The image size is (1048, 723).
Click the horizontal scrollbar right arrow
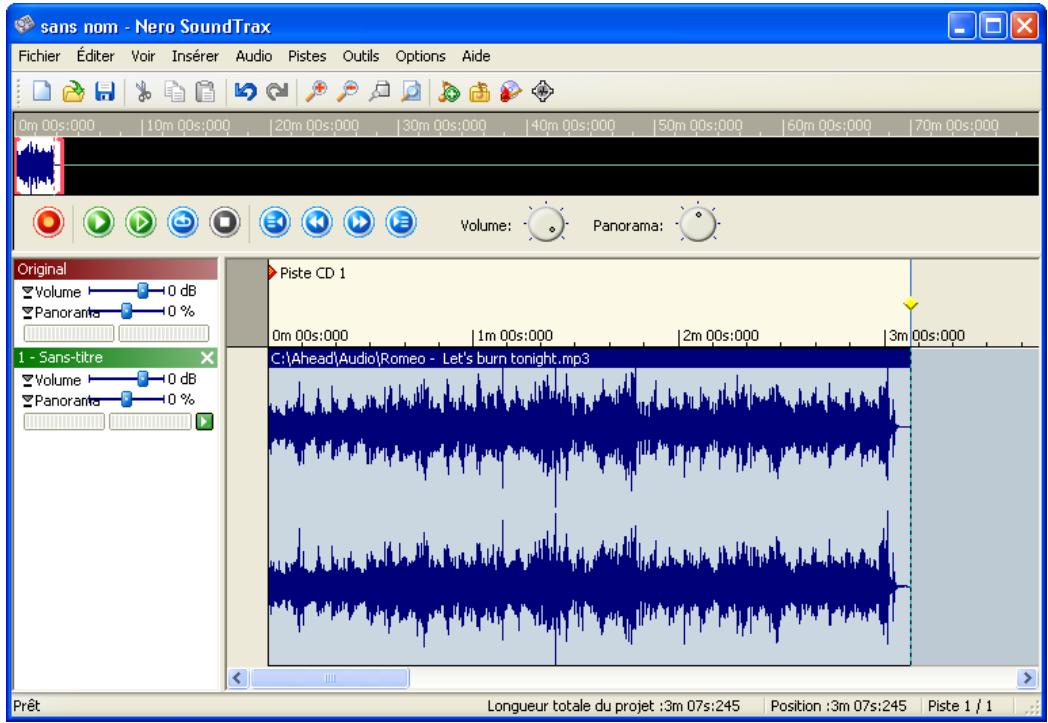point(1027,678)
